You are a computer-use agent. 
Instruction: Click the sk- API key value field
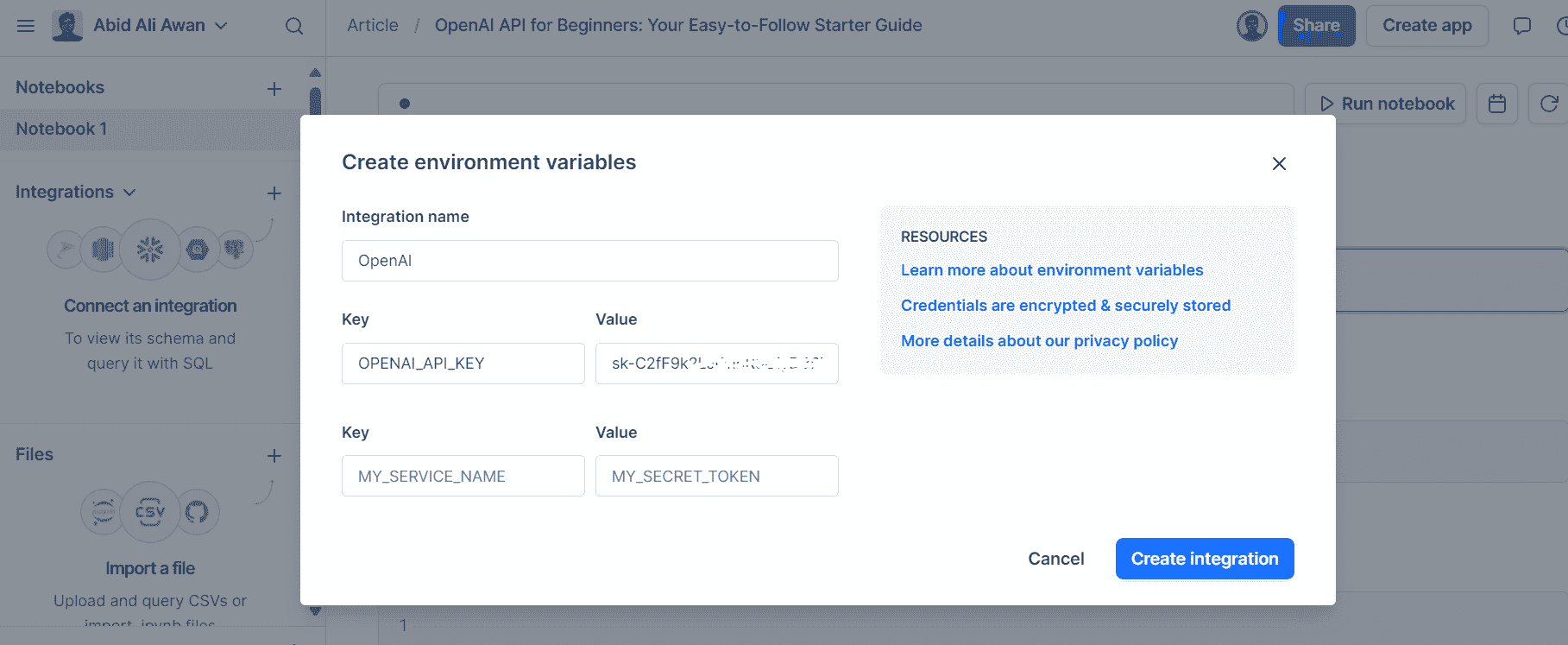(x=717, y=364)
